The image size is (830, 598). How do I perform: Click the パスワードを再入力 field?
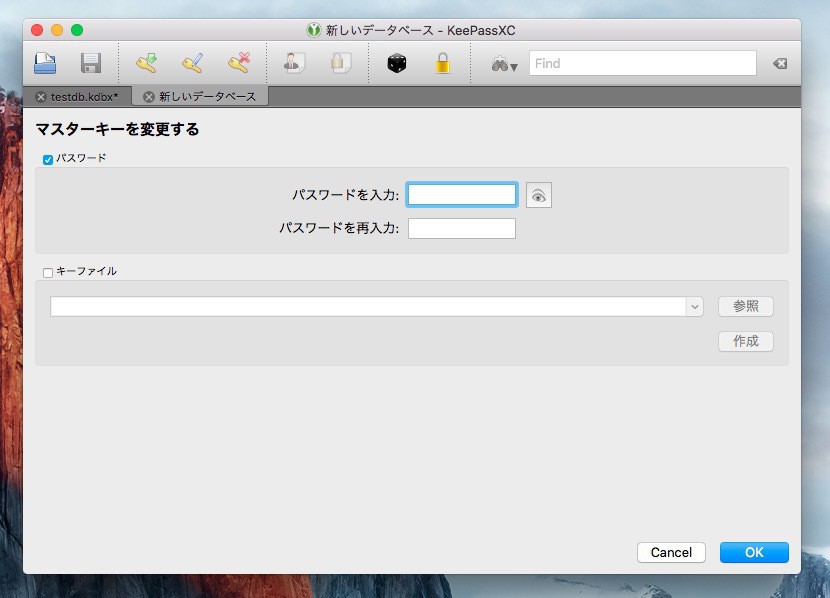point(462,229)
